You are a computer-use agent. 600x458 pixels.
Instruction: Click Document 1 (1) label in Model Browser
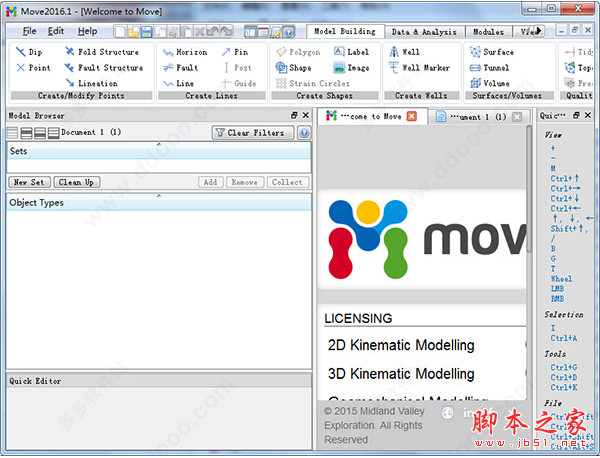tap(91, 132)
